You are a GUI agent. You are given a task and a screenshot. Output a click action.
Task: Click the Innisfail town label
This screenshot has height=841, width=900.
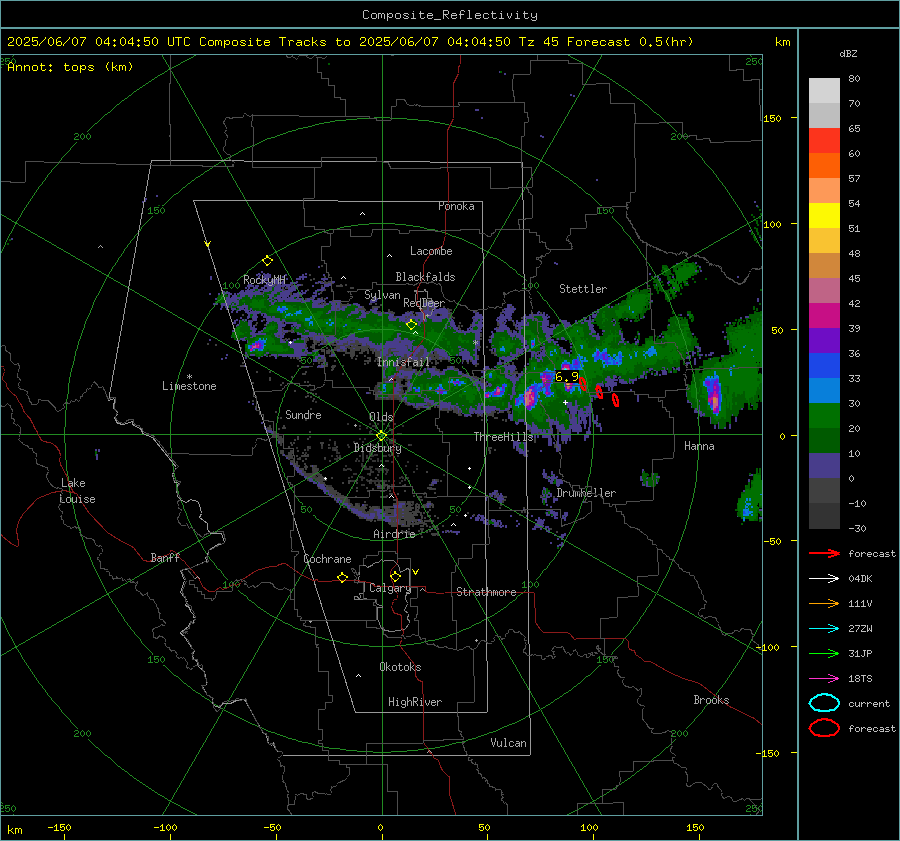pyautogui.click(x=403, y=362)
